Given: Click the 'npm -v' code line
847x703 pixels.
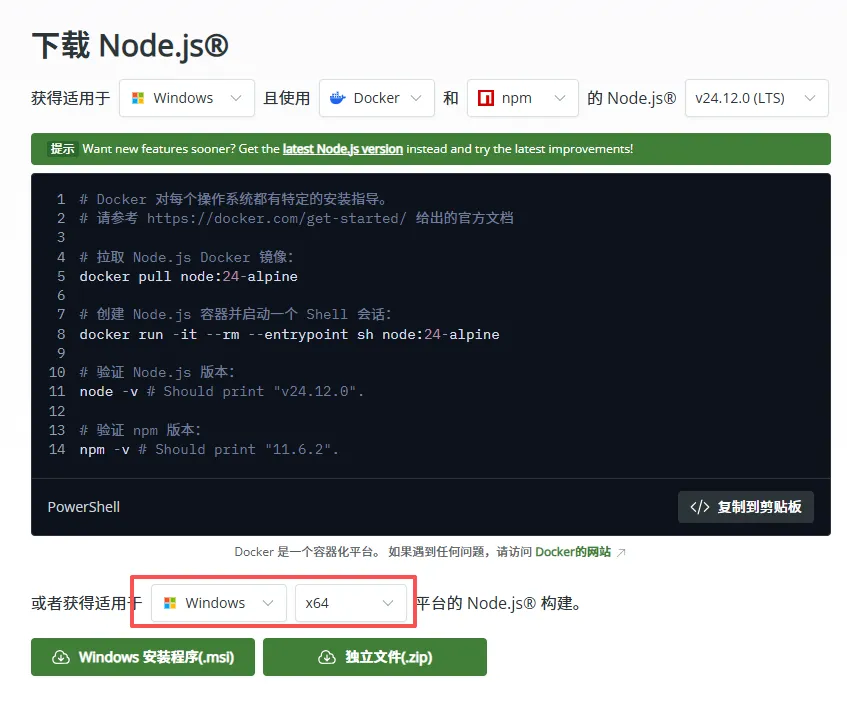Looking at the screenshot, I should point(209,449).
